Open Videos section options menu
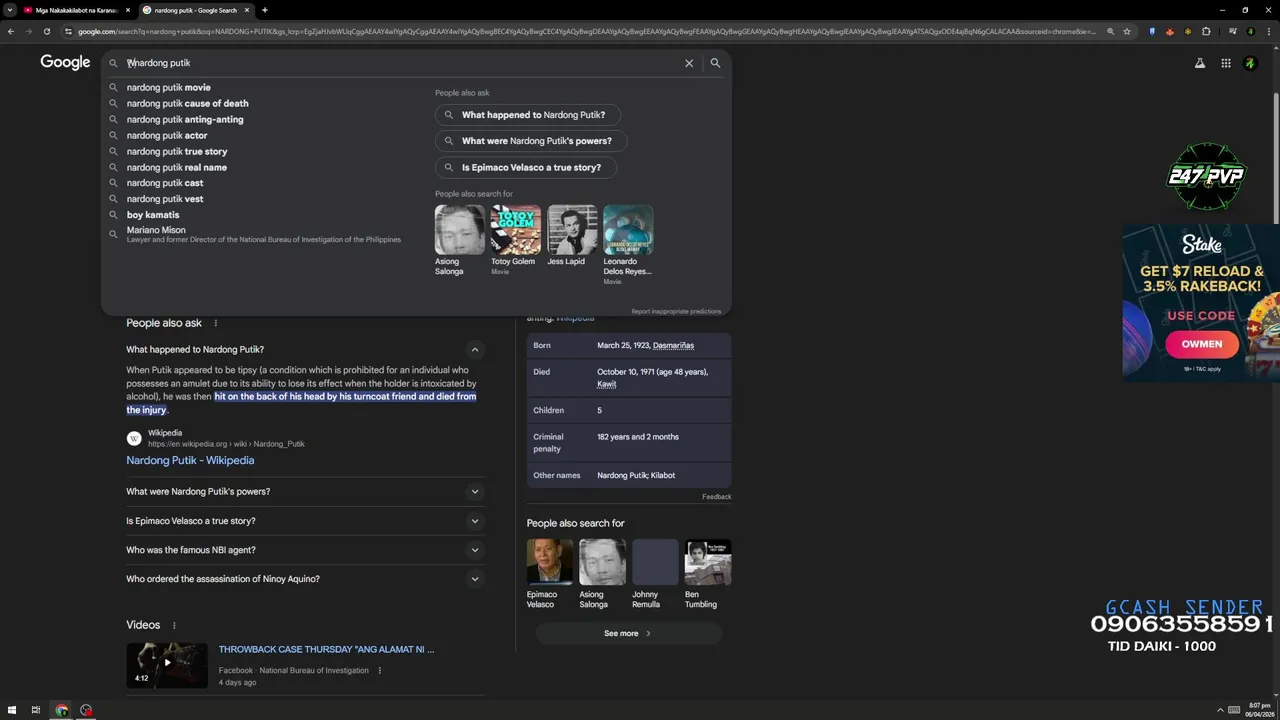Screen dimensions: 1280x720 (174, 625)
